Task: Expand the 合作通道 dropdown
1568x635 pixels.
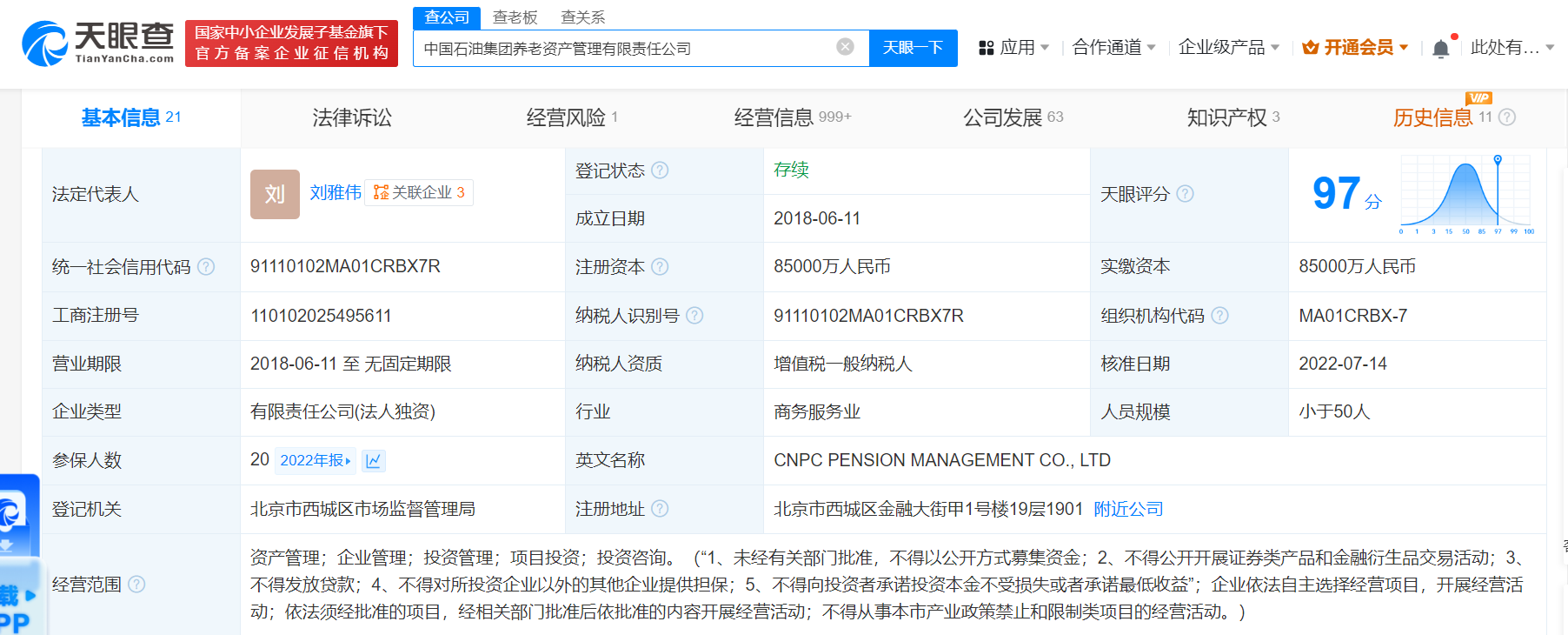Action: [x=1151, y=48]
